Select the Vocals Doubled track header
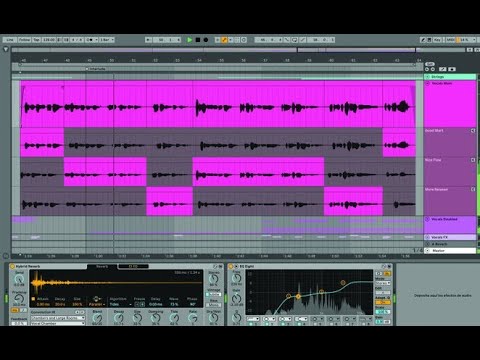The image size is (480, 360). pyautogui.click(x=450, y=225)
